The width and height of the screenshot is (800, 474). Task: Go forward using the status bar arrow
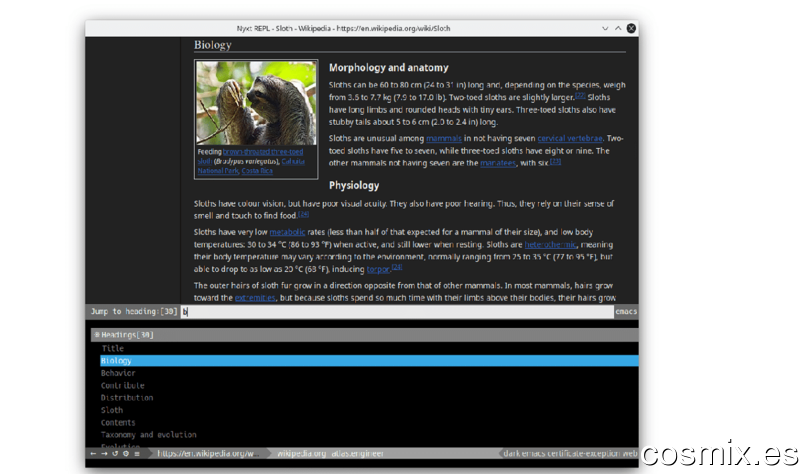pyautogui.click(x=104, y=453)
